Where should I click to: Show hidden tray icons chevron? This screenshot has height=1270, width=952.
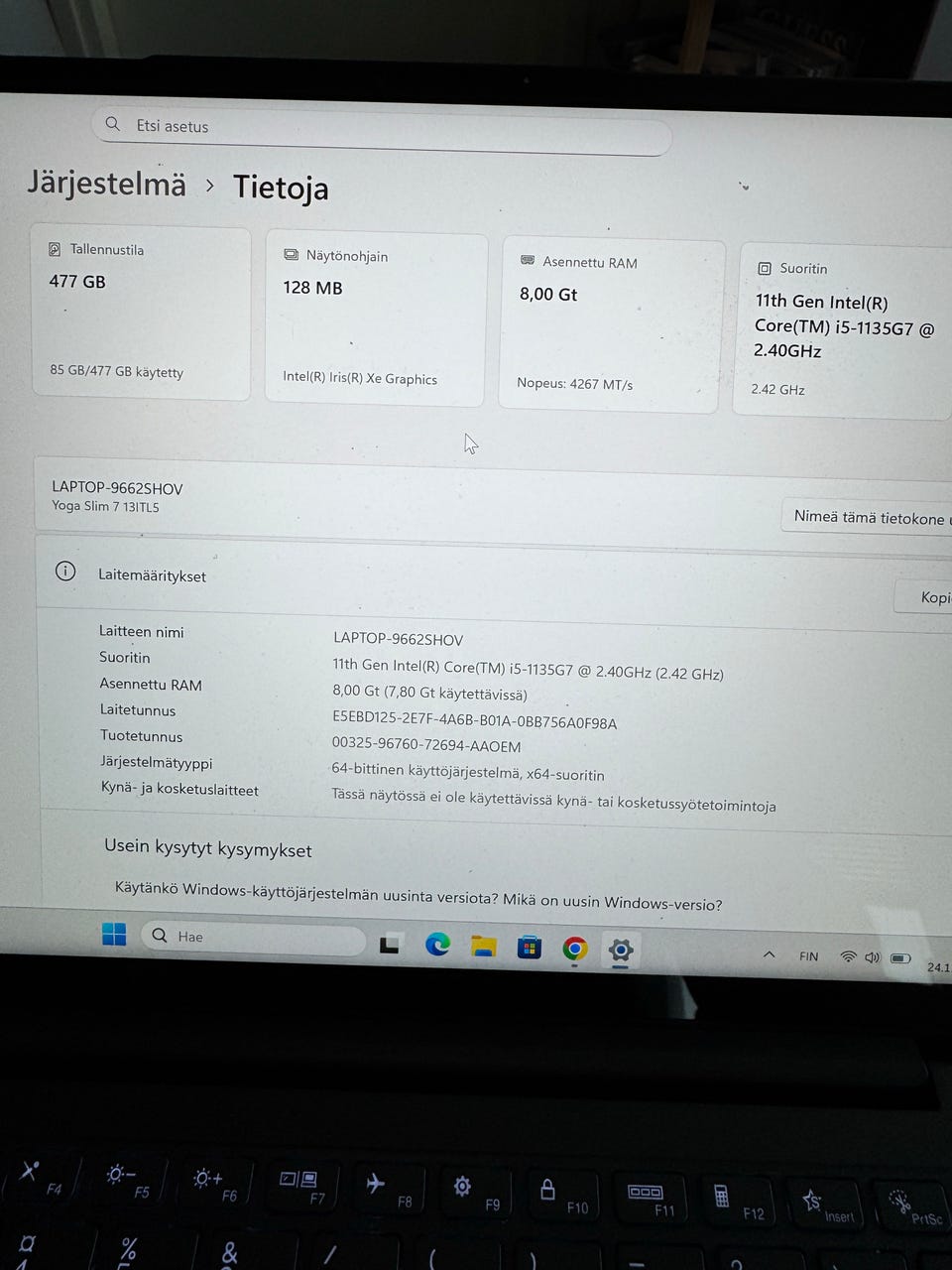click(769, 954)
